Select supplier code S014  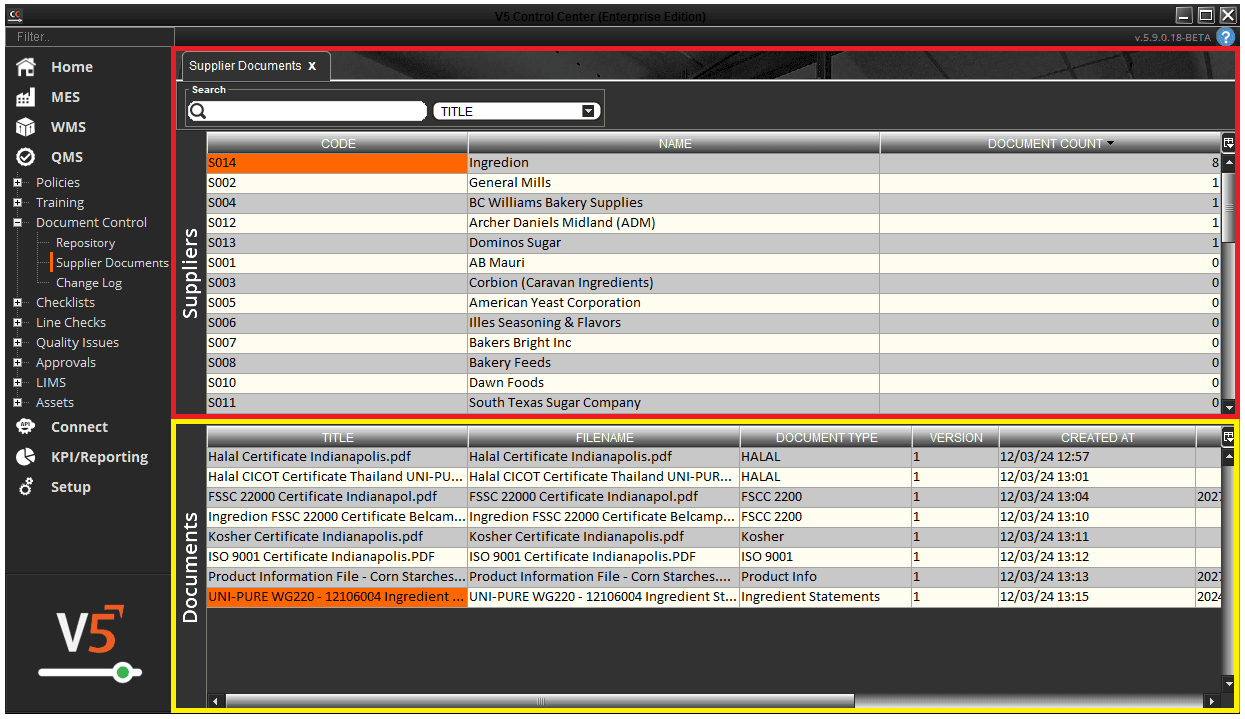(337, 163)
